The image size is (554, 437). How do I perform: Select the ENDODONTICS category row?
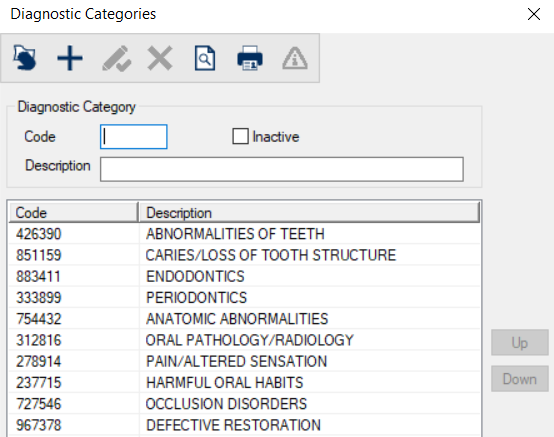click(244, 276)
